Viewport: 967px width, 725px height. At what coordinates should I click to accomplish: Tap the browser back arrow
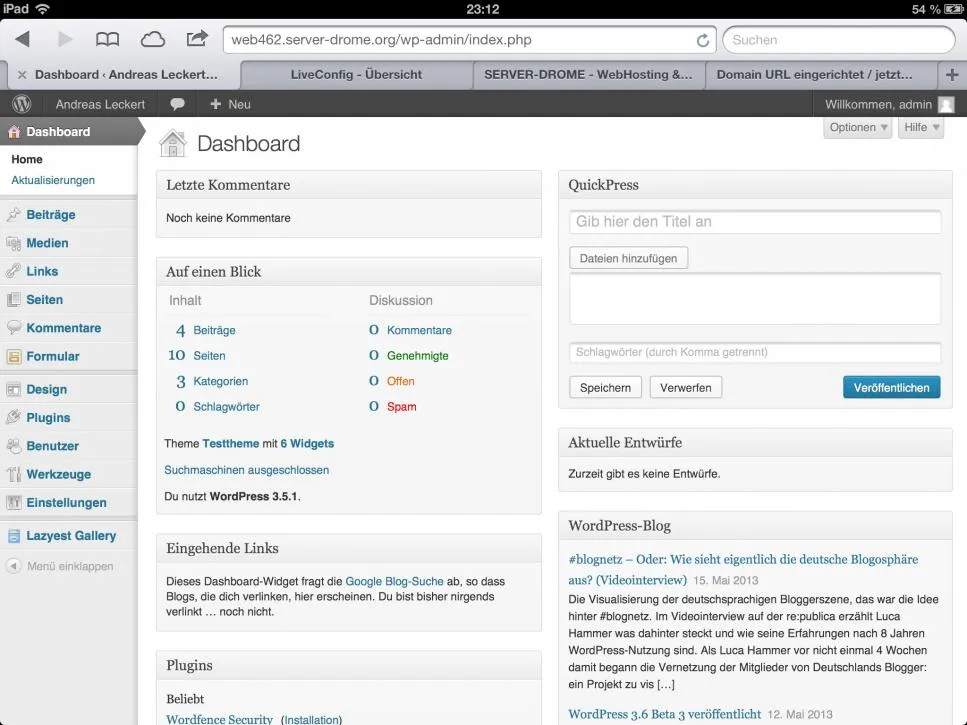coord(23,39)
